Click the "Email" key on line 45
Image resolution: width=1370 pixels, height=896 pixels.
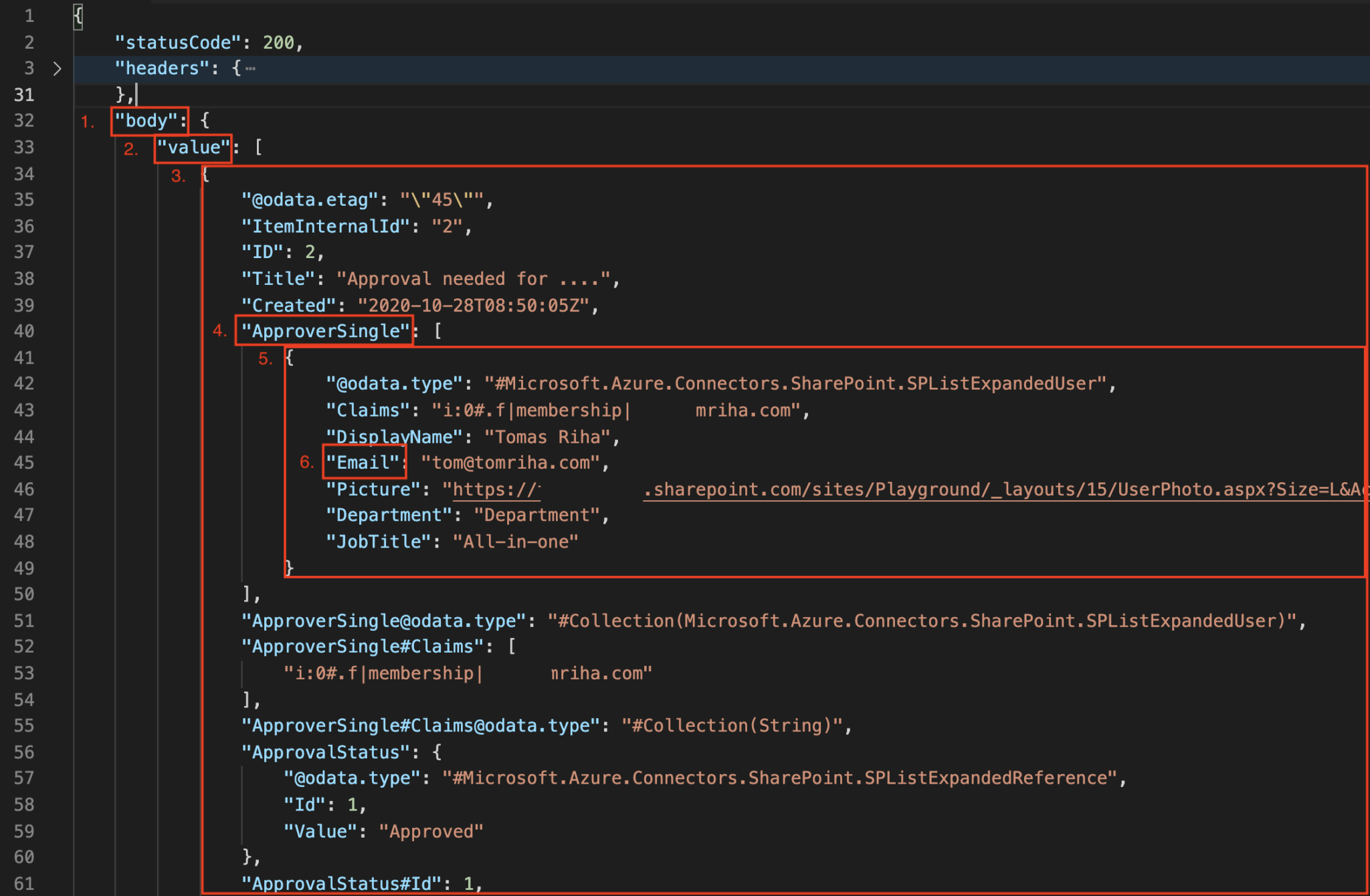[363, 463]
